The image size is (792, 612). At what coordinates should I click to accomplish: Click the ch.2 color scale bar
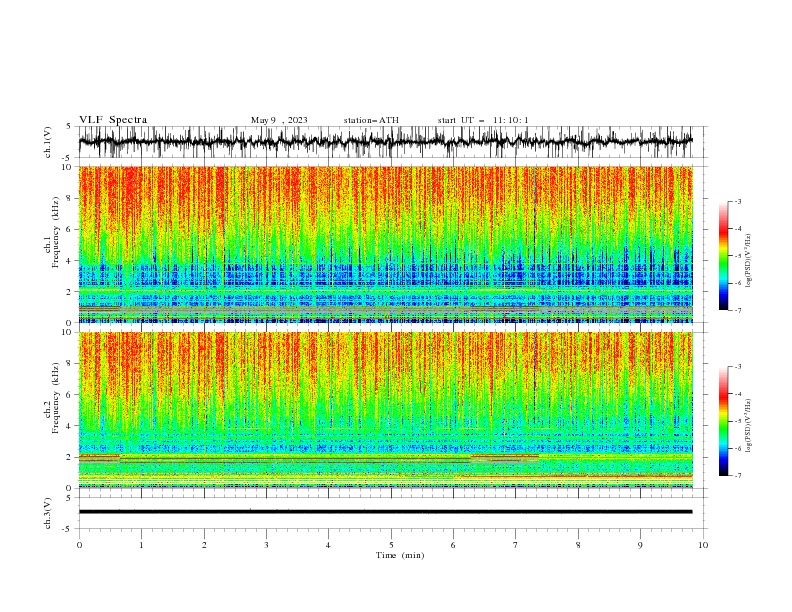click(723, 421)
